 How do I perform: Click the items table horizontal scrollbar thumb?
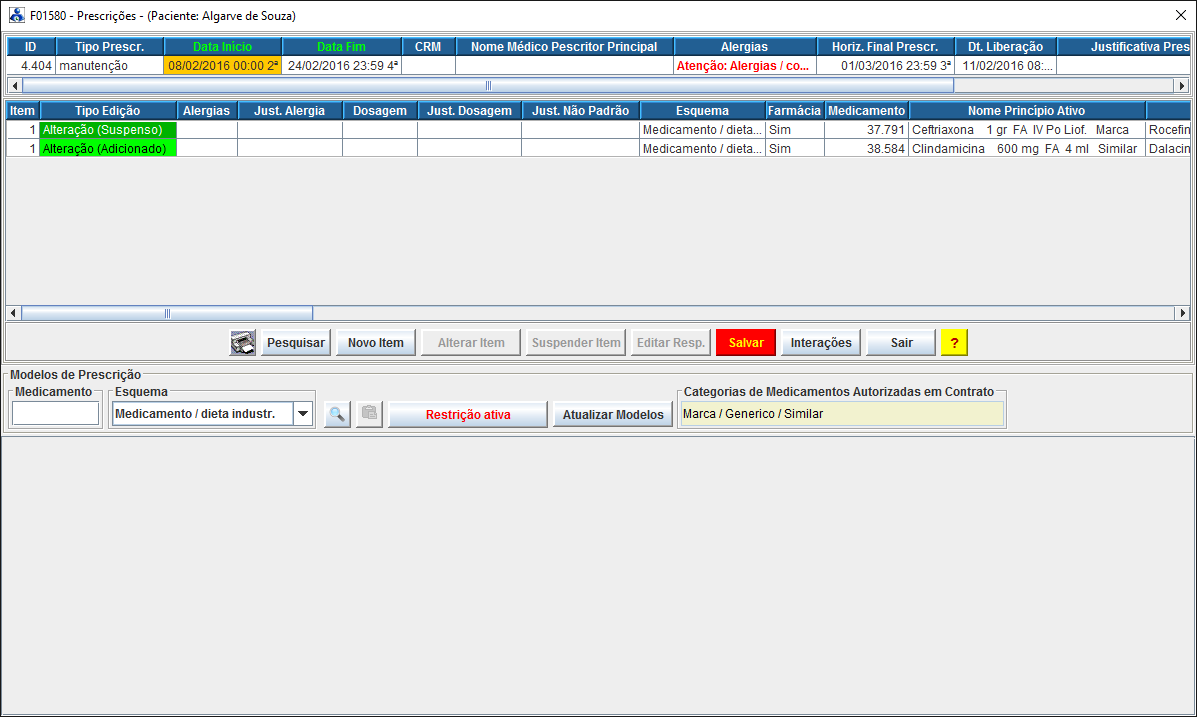point(167,313)
